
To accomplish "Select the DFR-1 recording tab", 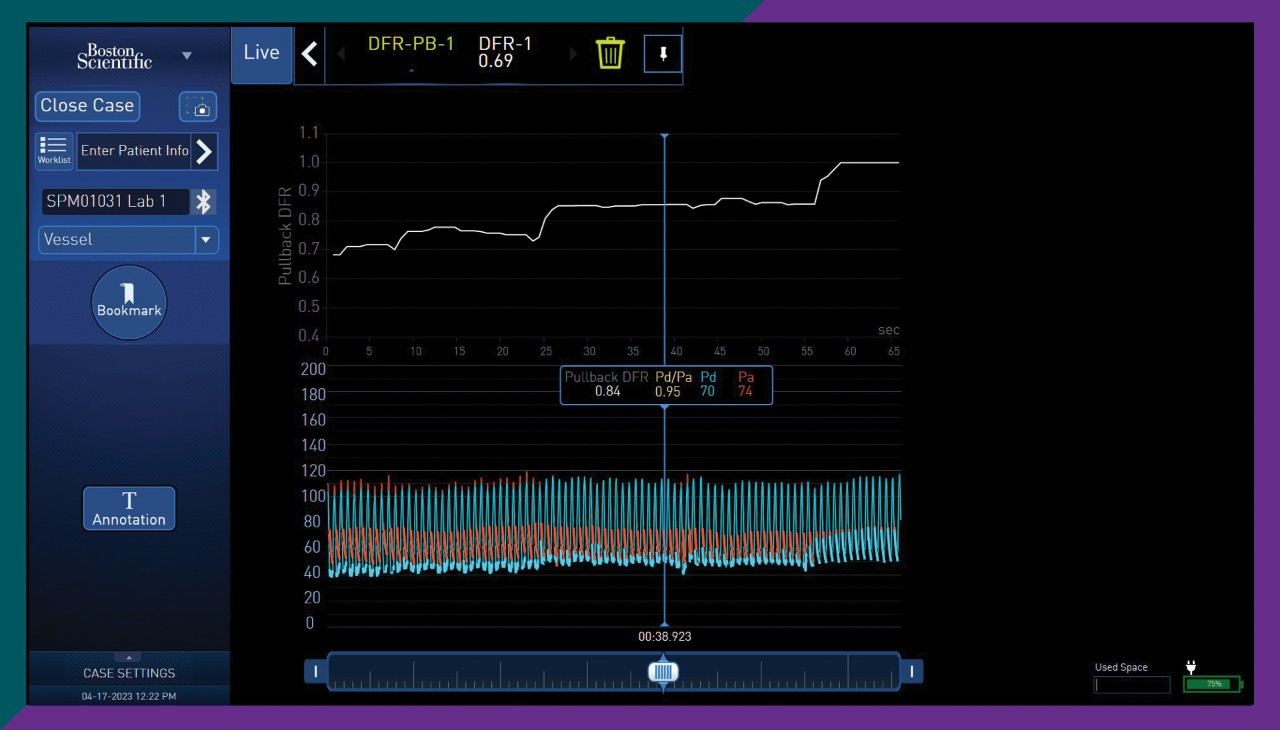I will [x=506, y=53].
